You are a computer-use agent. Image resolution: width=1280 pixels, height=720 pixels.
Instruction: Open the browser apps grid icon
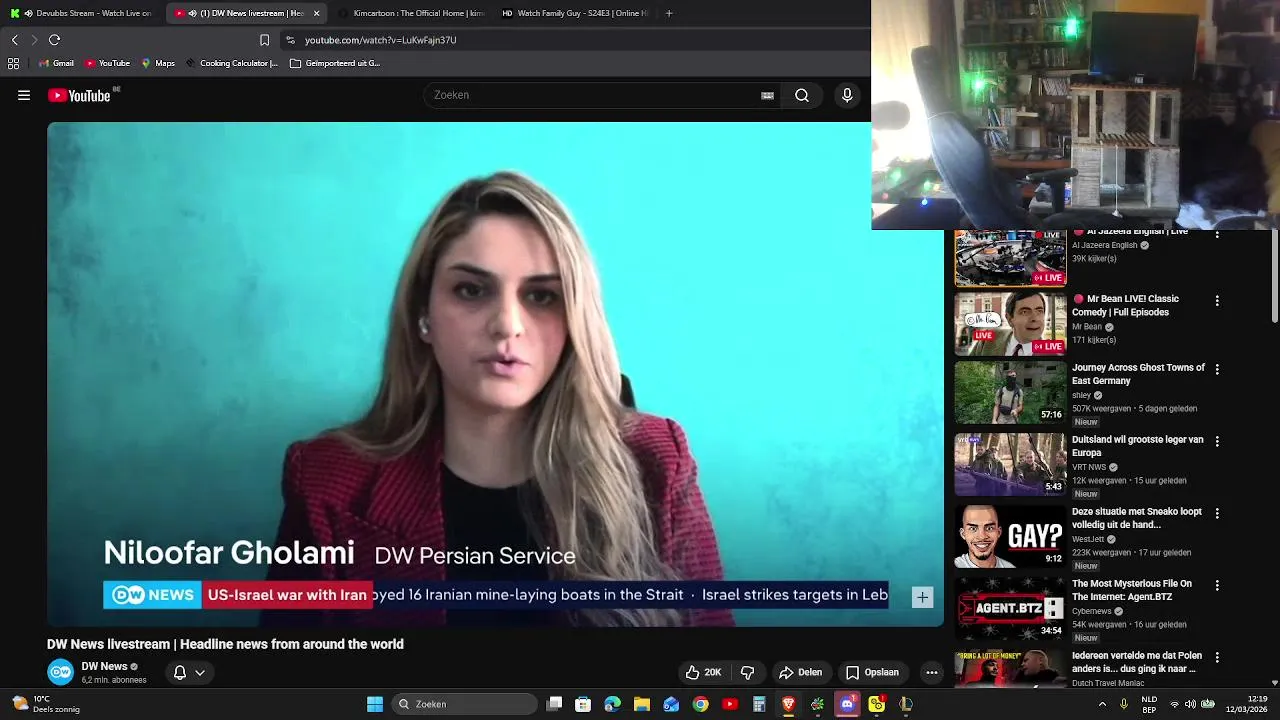click(13, 63)
